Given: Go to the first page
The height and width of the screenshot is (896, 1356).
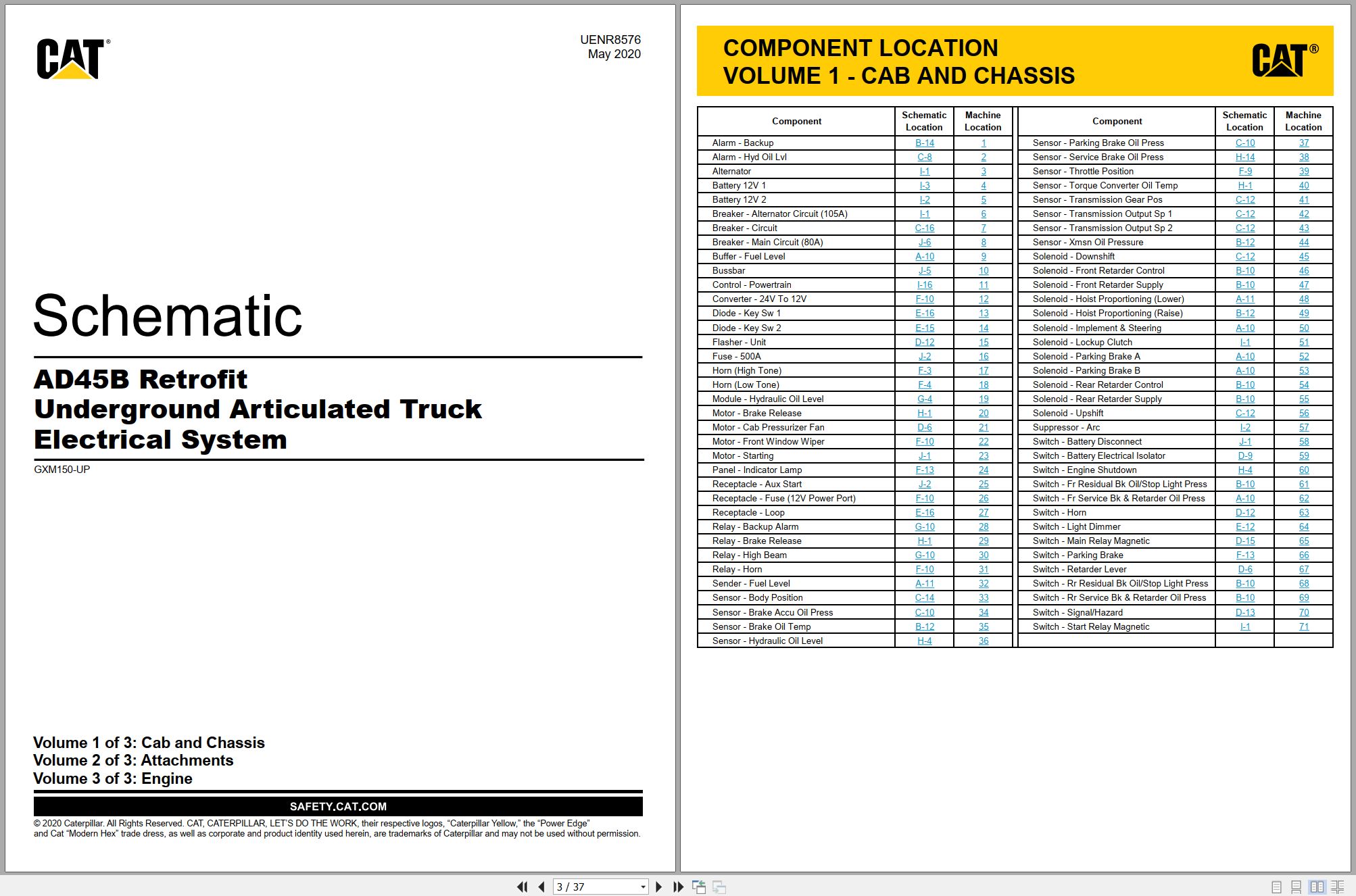Looking at the screenshot, I should [522, 887].
